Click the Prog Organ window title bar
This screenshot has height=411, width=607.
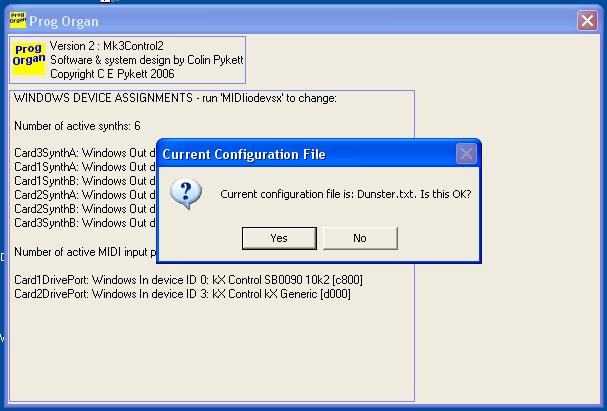click(x=300, y=20)
